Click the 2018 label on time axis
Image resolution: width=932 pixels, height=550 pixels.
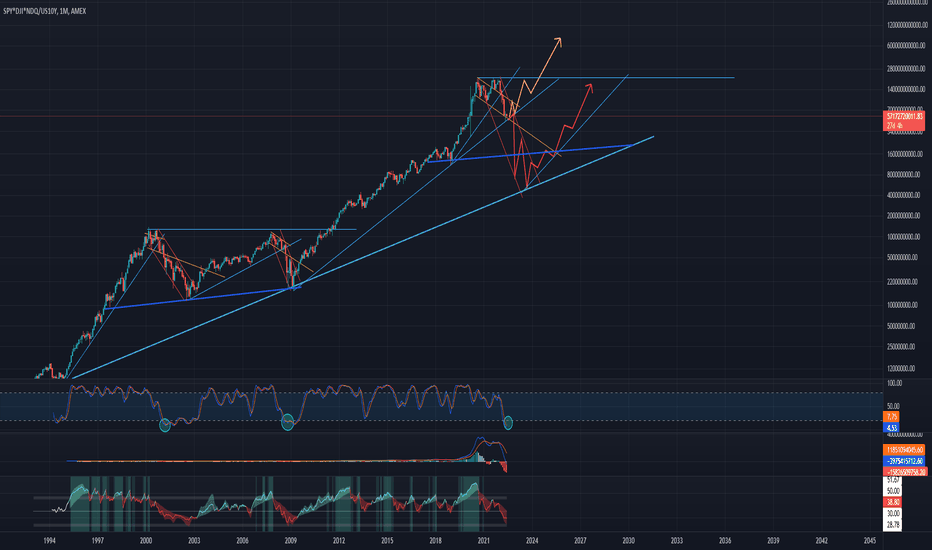click(x=435, y=540)
